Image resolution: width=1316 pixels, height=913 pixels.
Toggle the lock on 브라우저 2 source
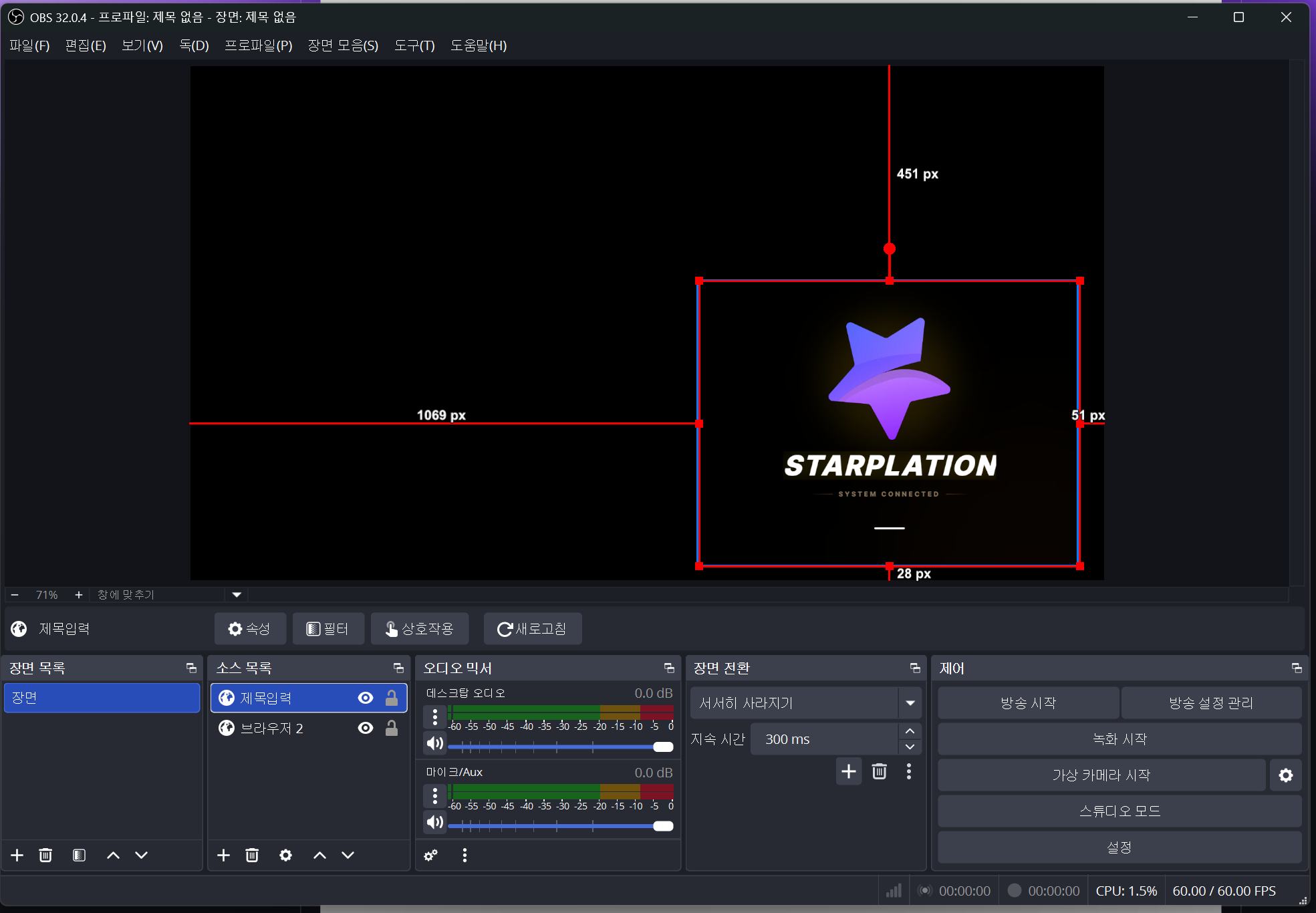pos(392,728)
